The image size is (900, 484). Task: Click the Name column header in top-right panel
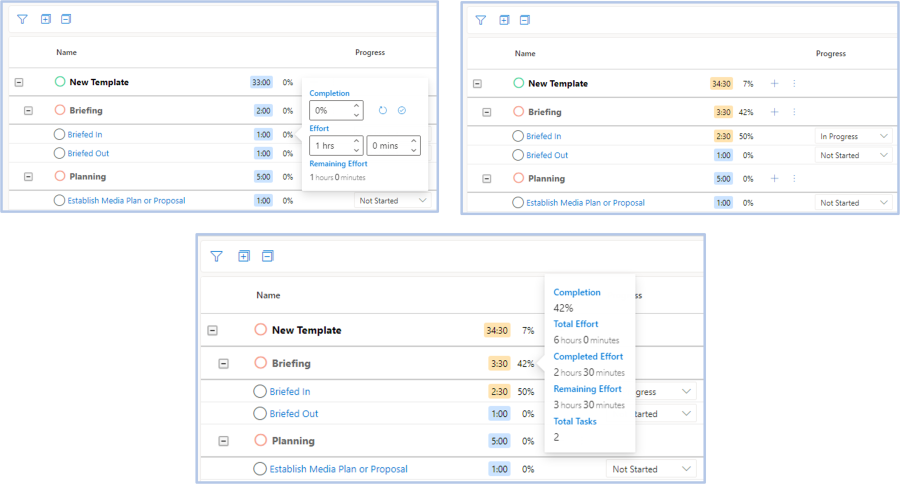[525, 54]
